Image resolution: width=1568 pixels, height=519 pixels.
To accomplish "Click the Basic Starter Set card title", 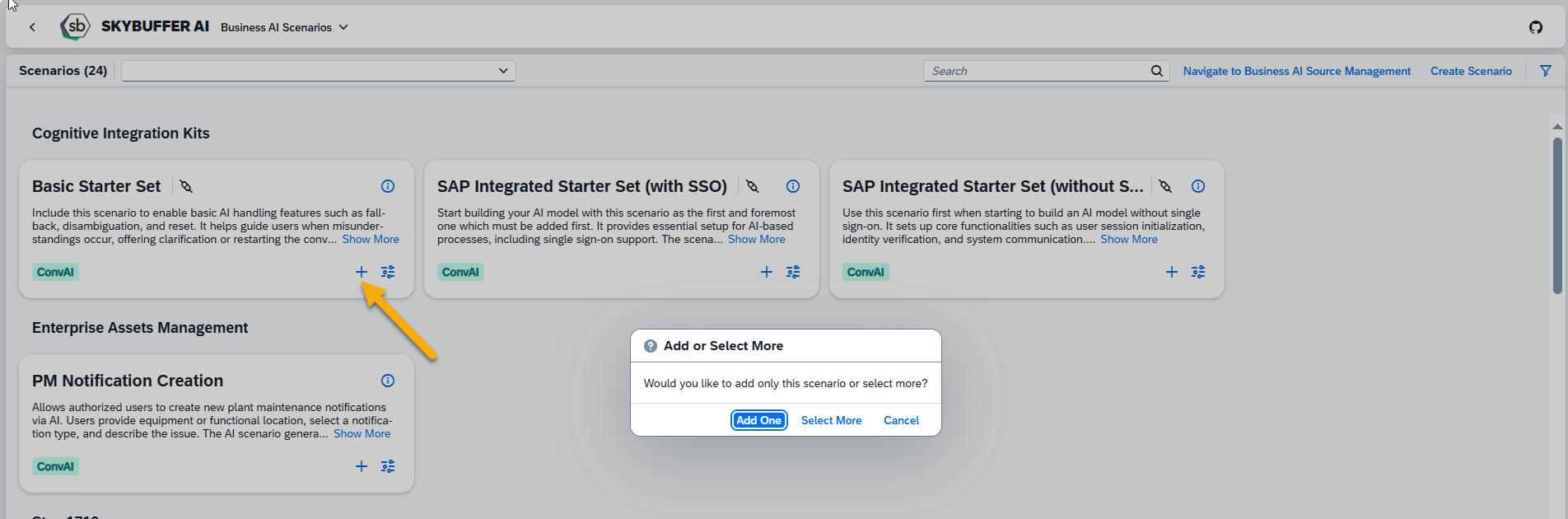I will click(96, 186).
